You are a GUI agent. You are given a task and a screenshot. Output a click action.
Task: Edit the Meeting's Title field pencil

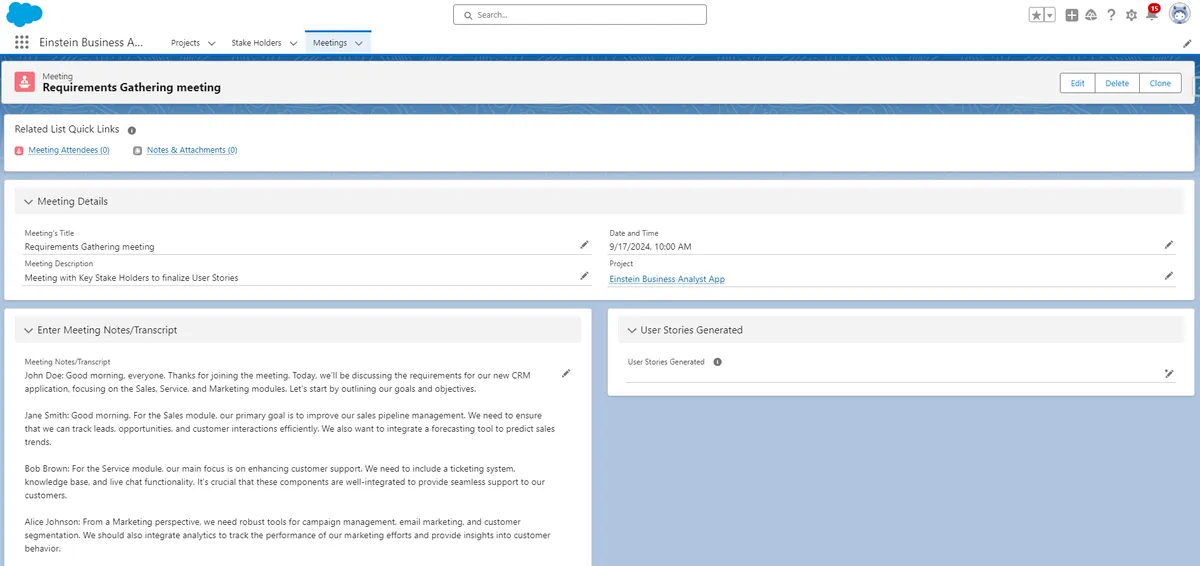click(585, 244)
